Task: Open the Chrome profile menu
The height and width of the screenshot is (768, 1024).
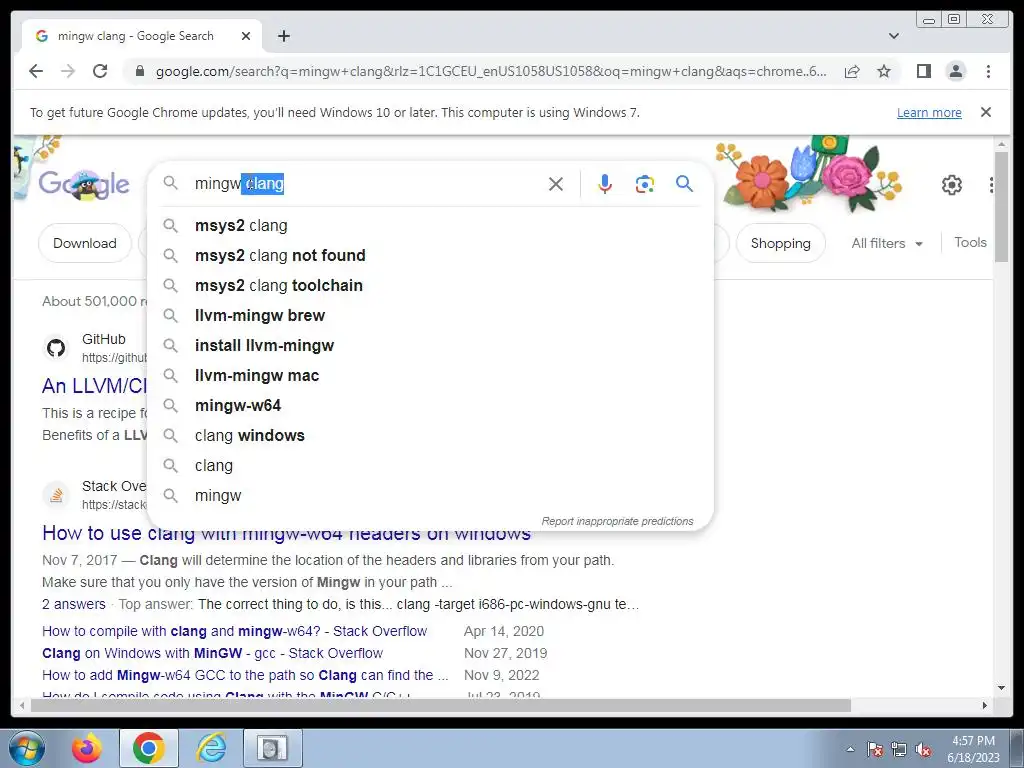Action: pos(955,71)
